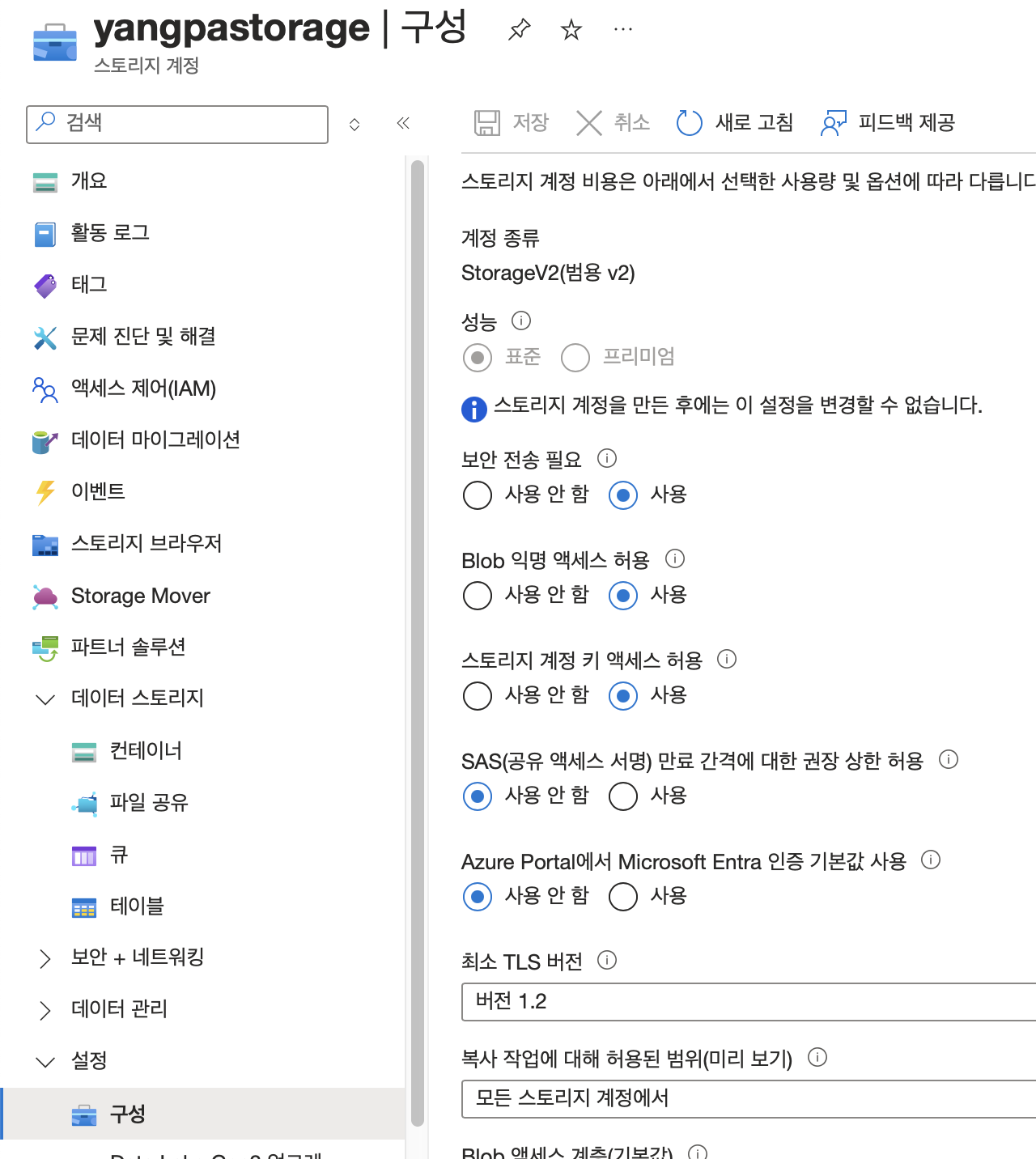The image size is (1036, 1159).
Task: Click info icon next to 성능
Action: (521, 321)
